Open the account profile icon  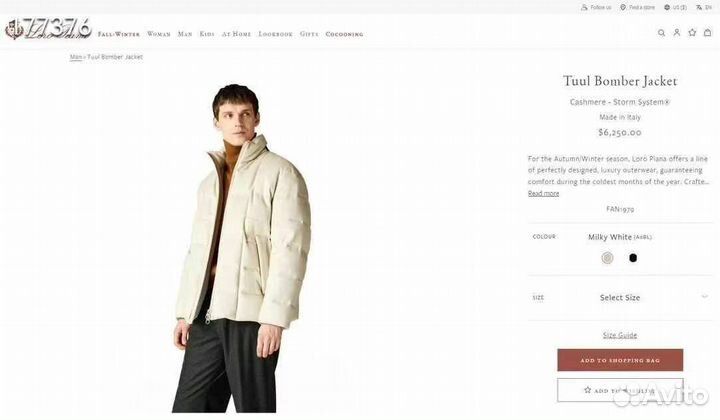coord(676,33)
